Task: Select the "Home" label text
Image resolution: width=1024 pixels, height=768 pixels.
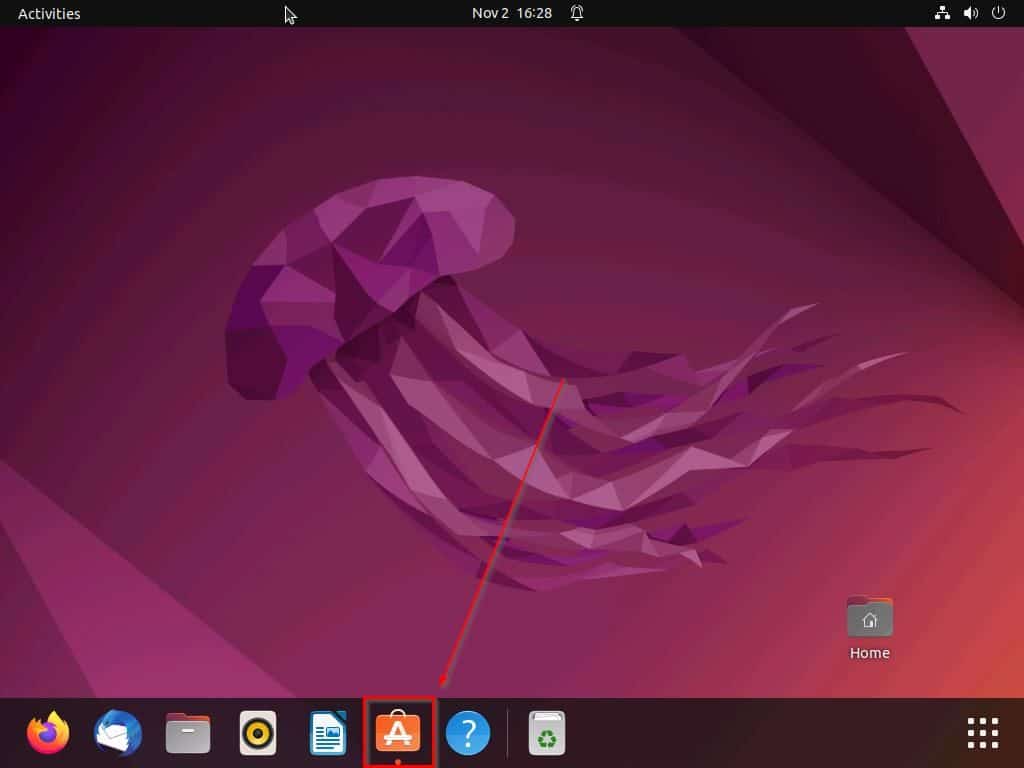Action: (870, 653)
